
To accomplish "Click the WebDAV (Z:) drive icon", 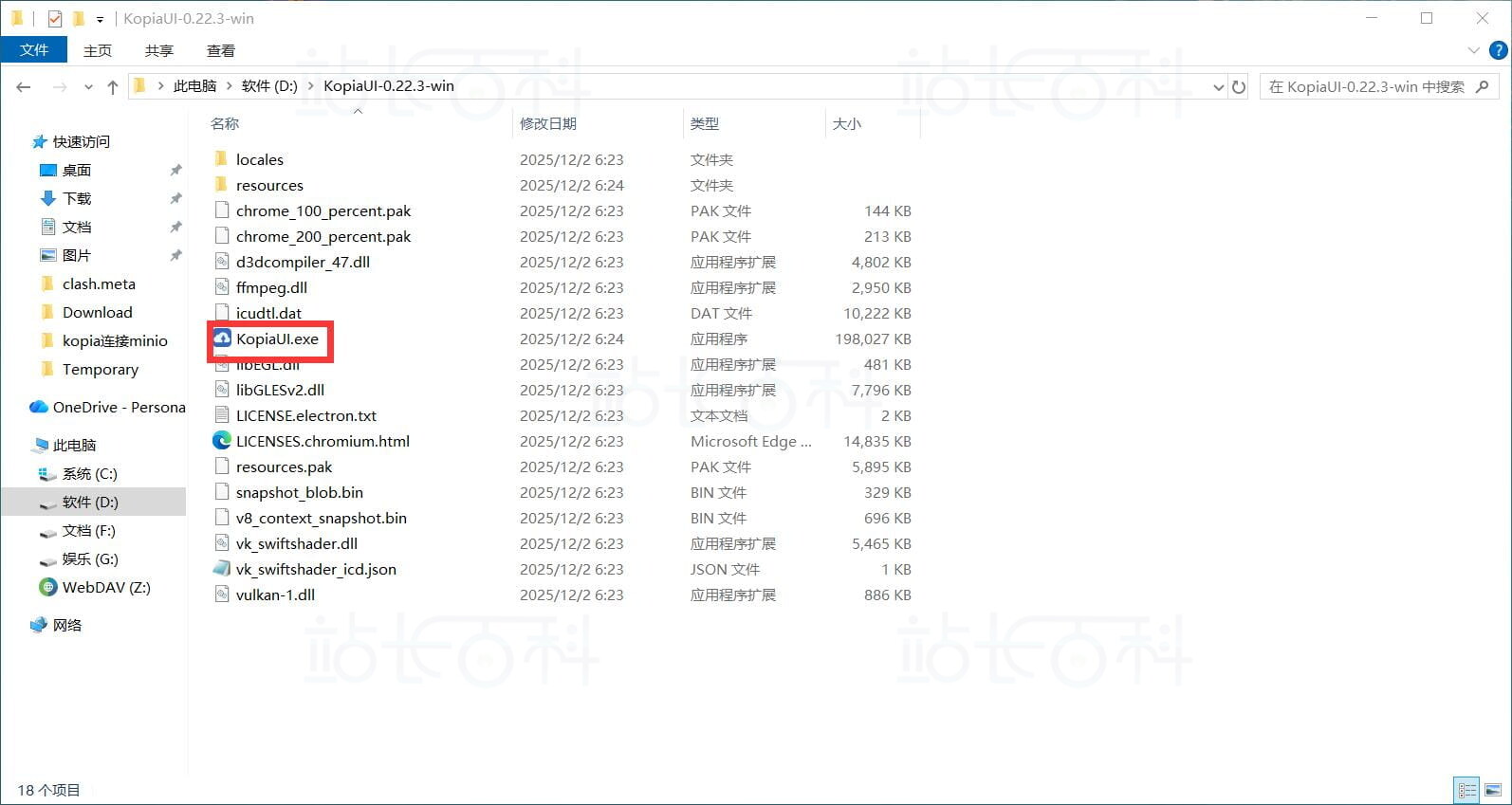I will 47,587.
